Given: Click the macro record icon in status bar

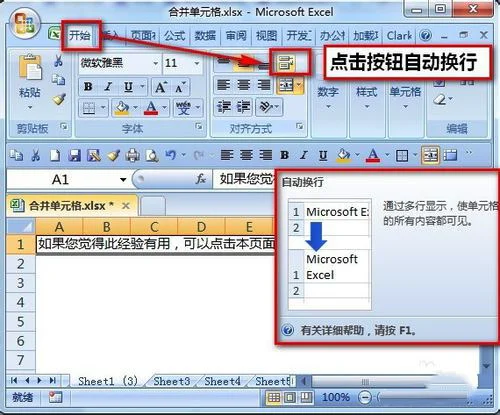Looking at the screenshot, I should tap(55, 397).
